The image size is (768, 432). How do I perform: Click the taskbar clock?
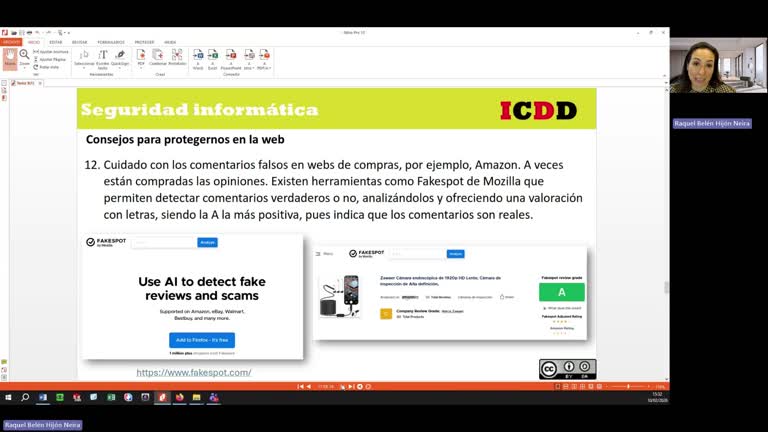[657, 397]
